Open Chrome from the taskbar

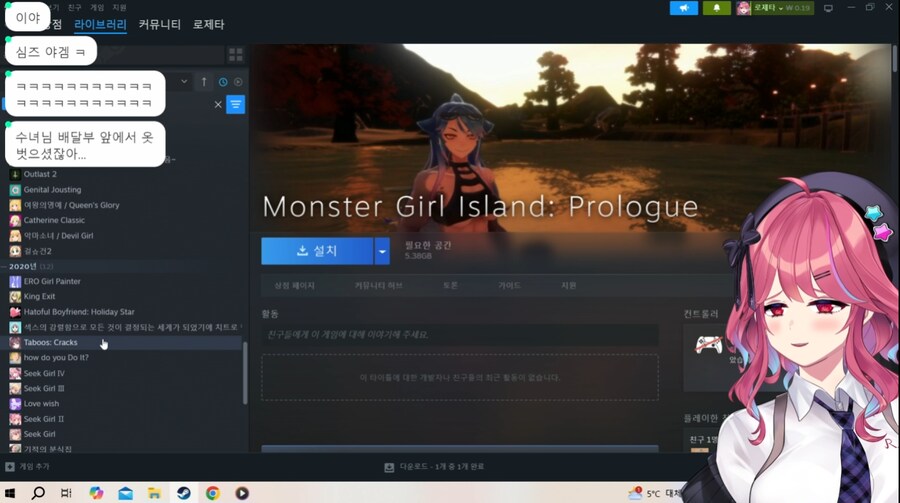213,493
